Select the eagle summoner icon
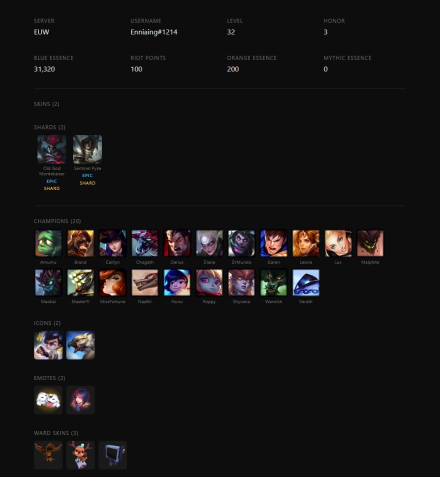This screenshot has width=440, height=477. 80,345
